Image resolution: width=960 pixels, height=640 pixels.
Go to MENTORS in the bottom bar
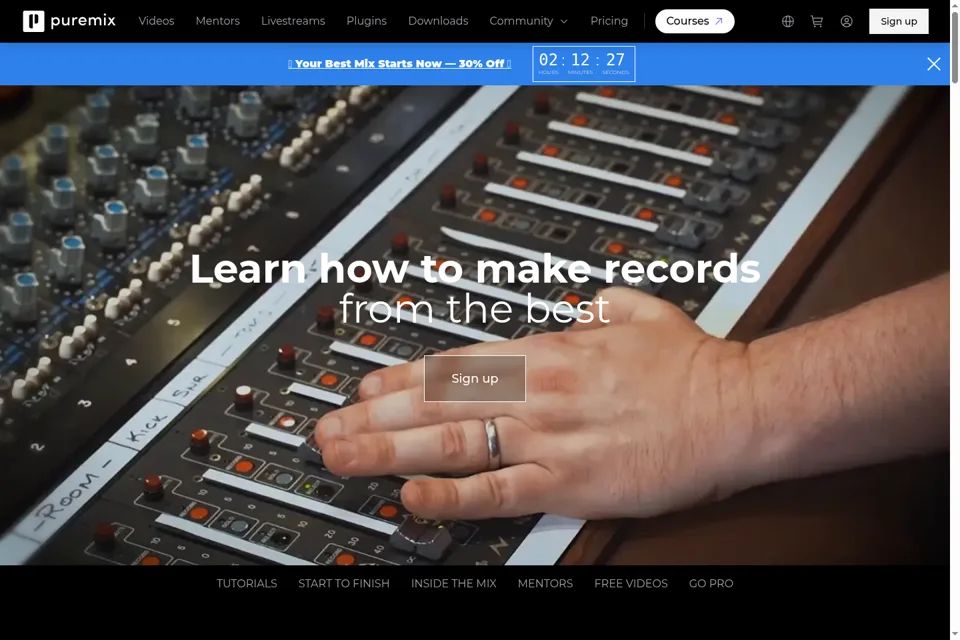pyautogui.click(x=545, y=583)
